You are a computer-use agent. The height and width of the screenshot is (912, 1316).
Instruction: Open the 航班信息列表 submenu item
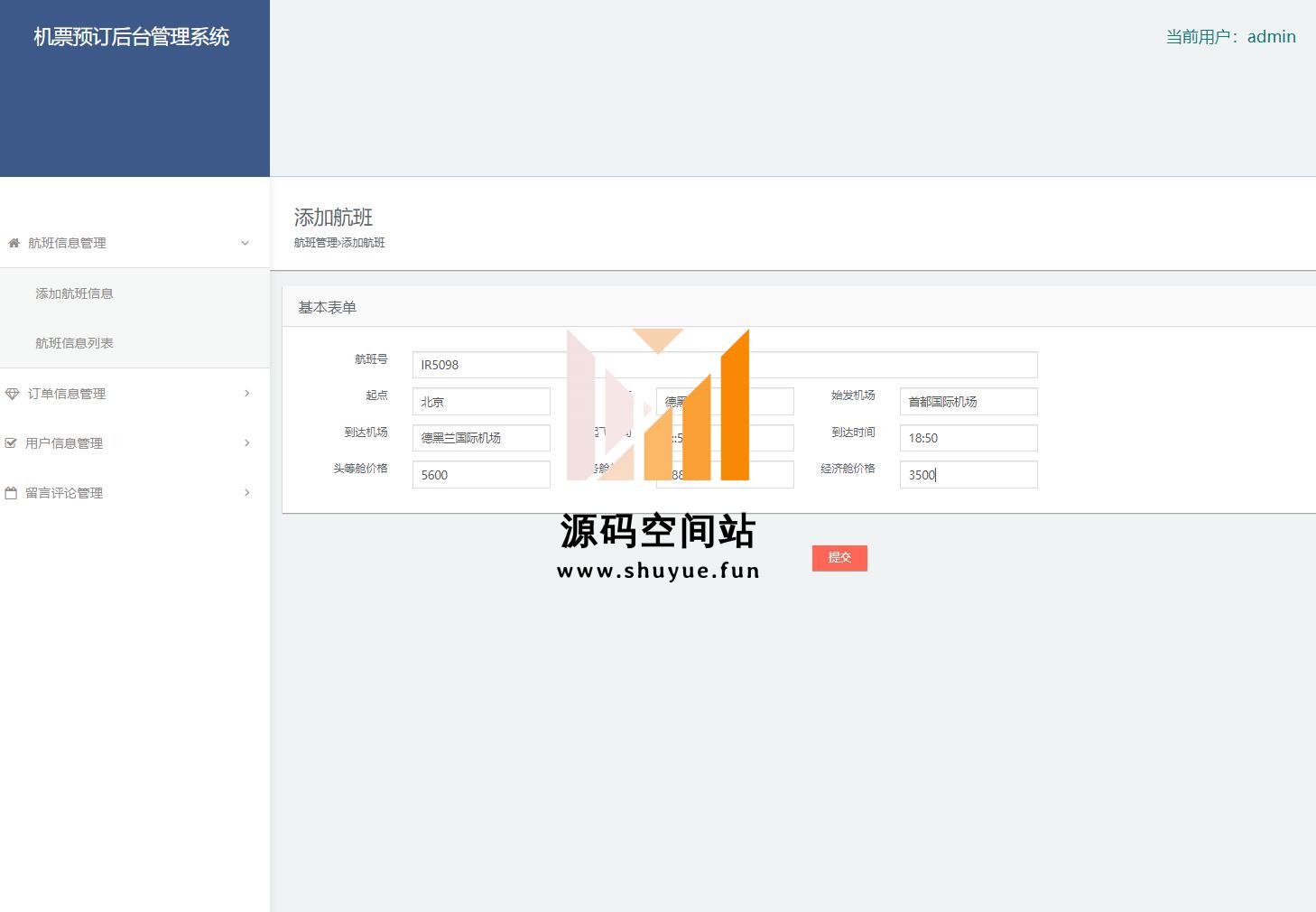(74, 343)
